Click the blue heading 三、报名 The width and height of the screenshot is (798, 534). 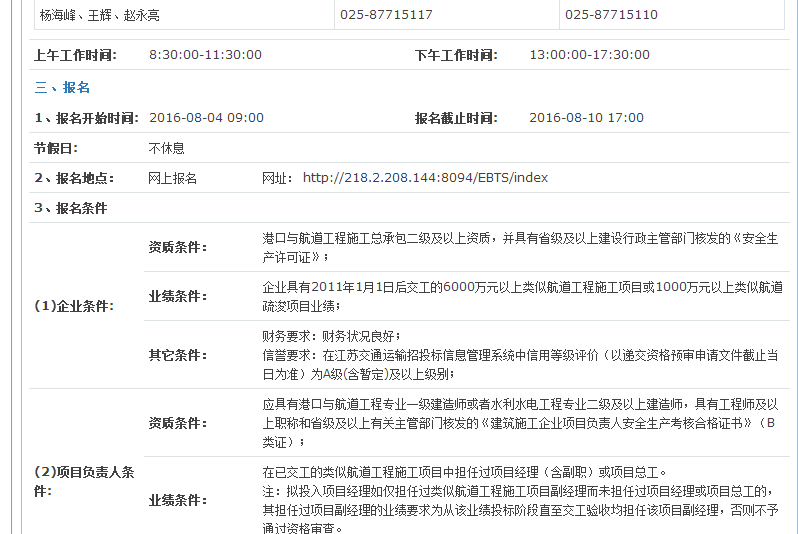tap(62, 87)
